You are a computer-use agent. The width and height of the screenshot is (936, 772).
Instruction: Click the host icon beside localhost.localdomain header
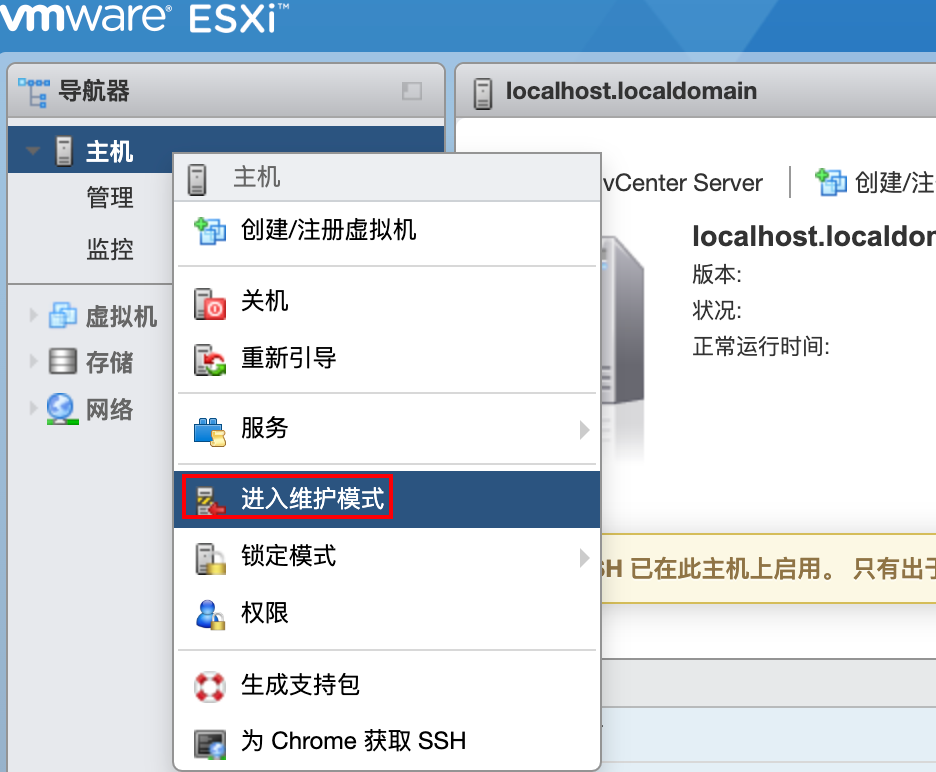pyautogui.click(x=483, y=91)
